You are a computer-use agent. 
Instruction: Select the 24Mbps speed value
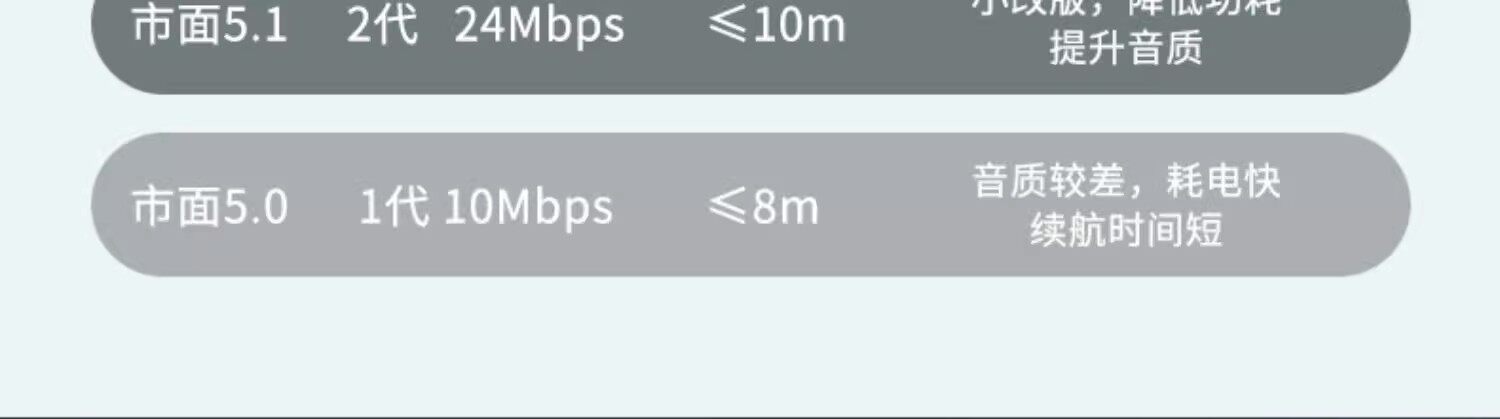click(x=539, y=27)
